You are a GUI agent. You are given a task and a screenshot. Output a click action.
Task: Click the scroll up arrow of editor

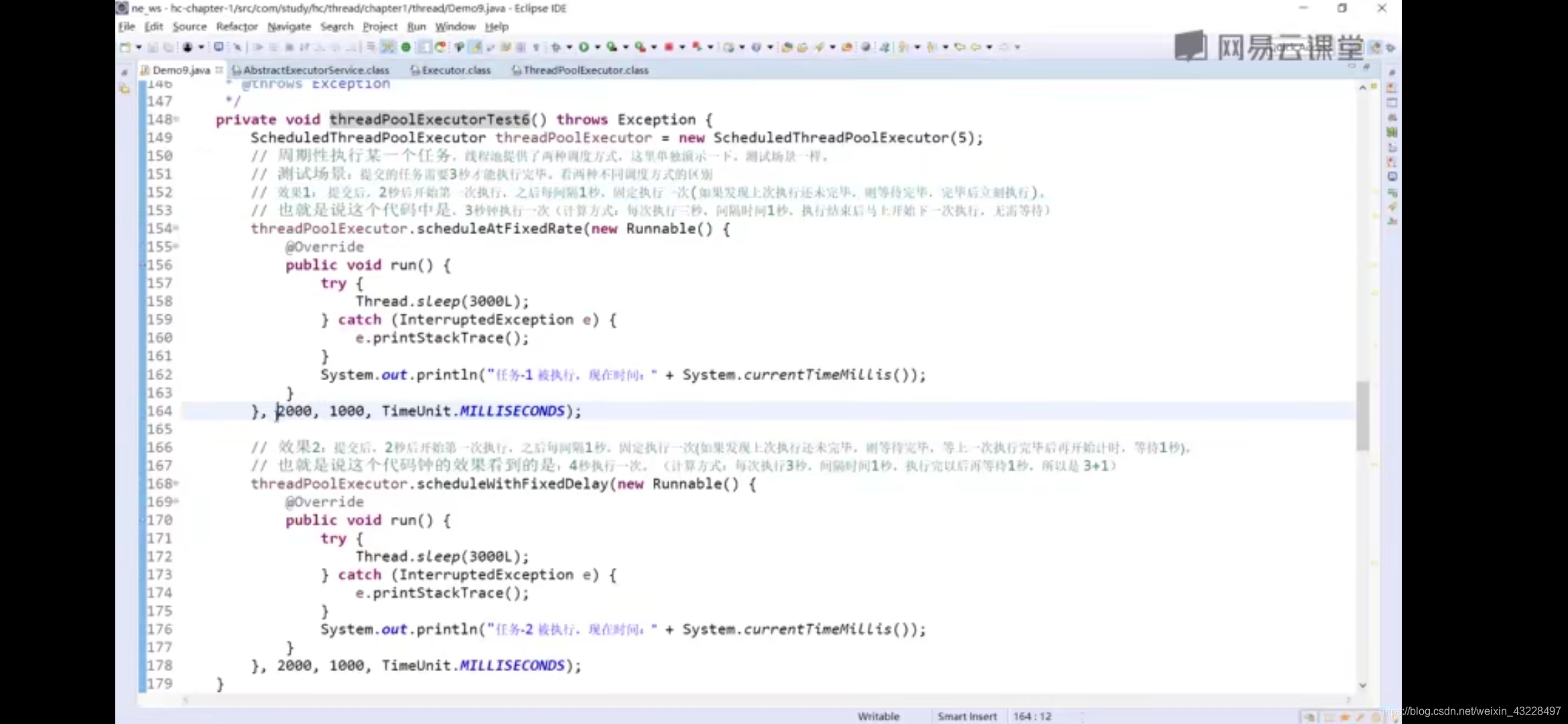[1362, 87]
